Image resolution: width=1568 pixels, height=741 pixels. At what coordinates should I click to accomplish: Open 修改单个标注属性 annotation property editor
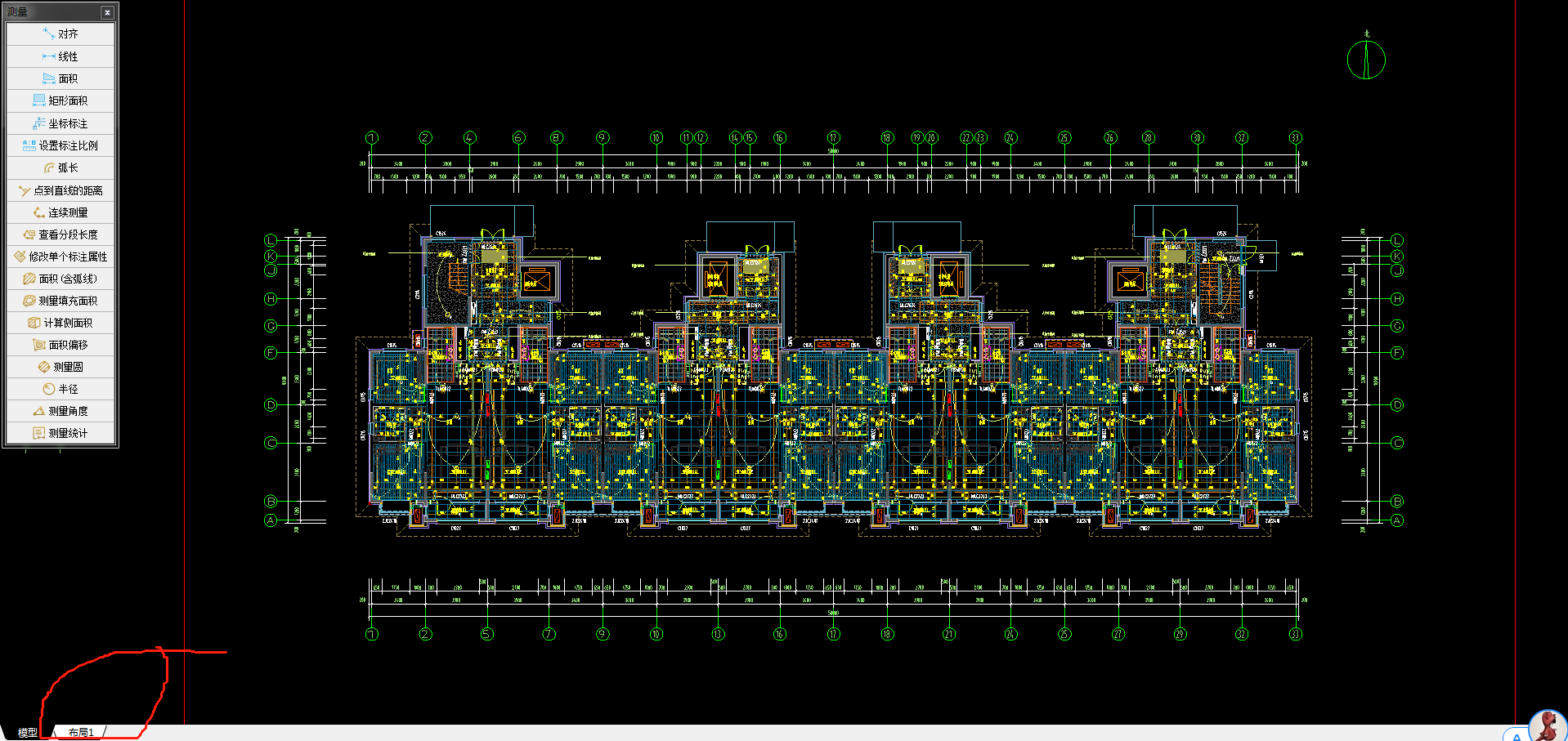click(60, 257)
